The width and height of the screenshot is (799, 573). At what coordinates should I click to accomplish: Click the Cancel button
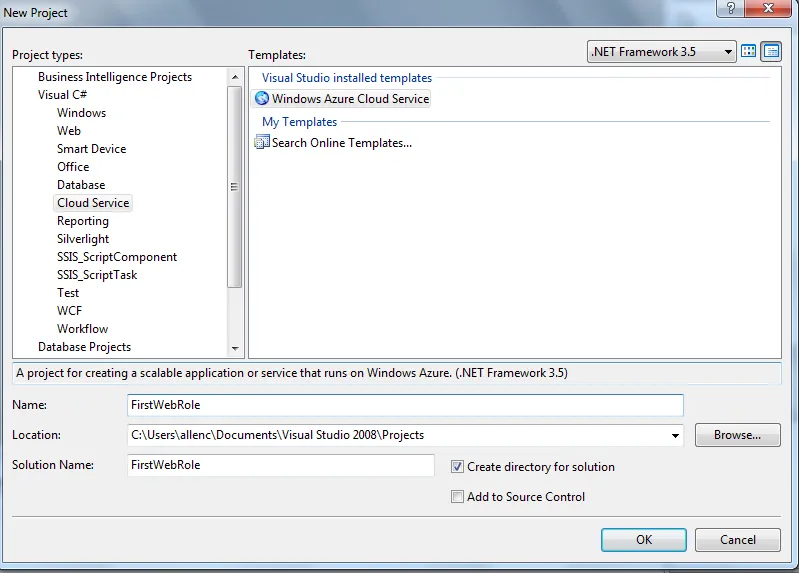coord(737,540)
